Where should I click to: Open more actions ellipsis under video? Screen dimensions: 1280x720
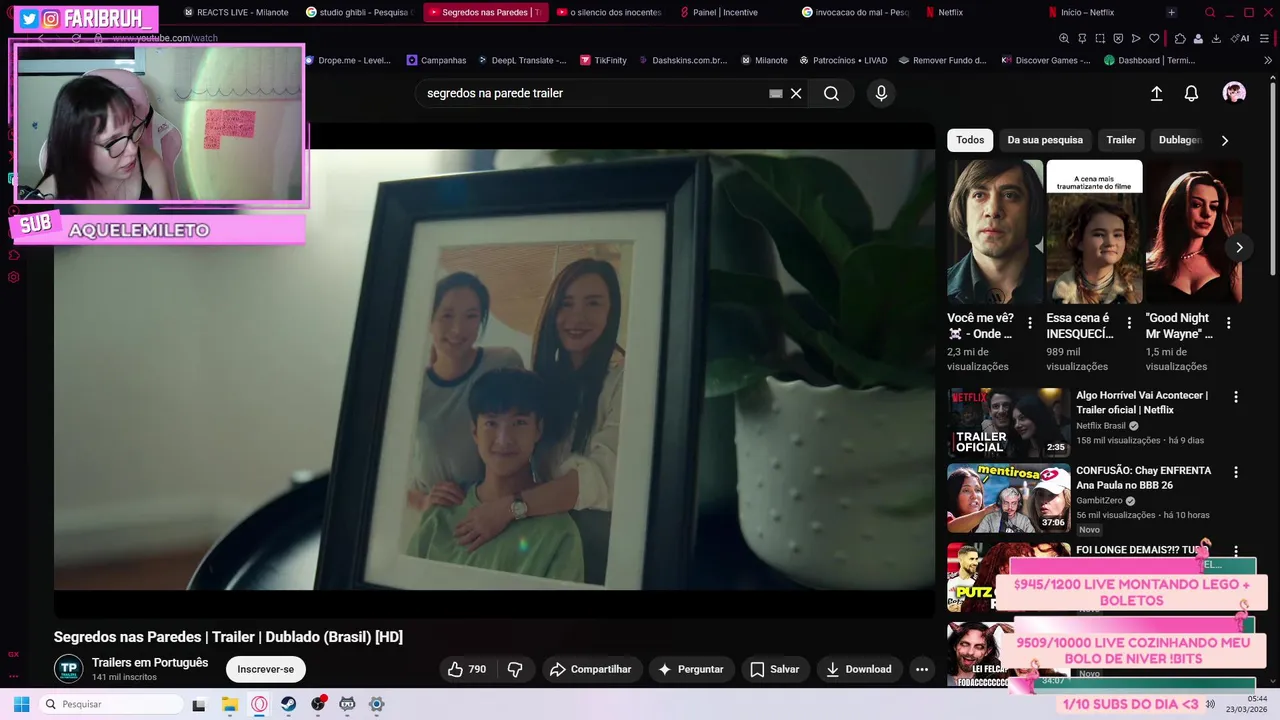(x=922, y=669)
